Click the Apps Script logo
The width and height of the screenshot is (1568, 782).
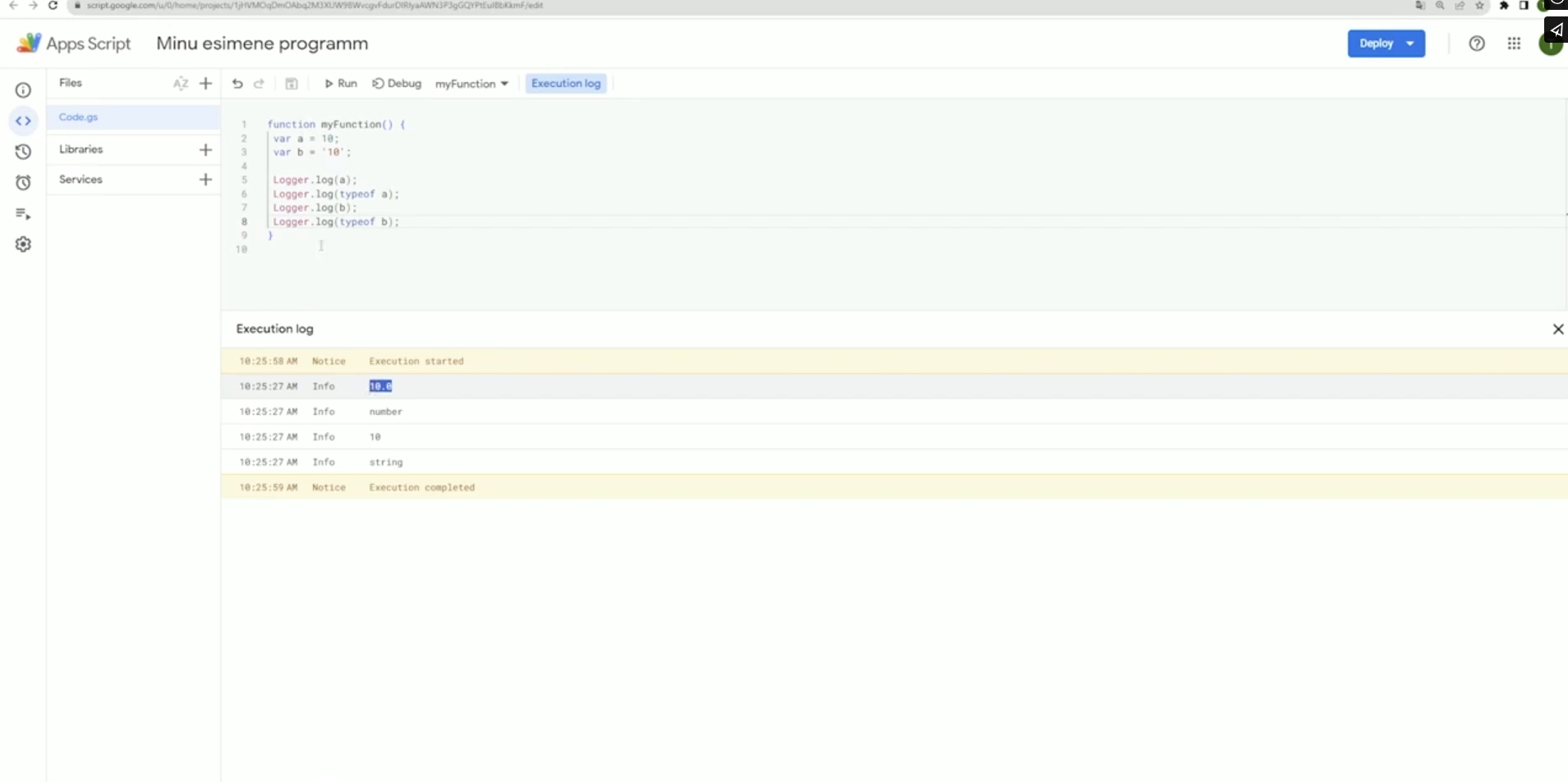point(74,44)
